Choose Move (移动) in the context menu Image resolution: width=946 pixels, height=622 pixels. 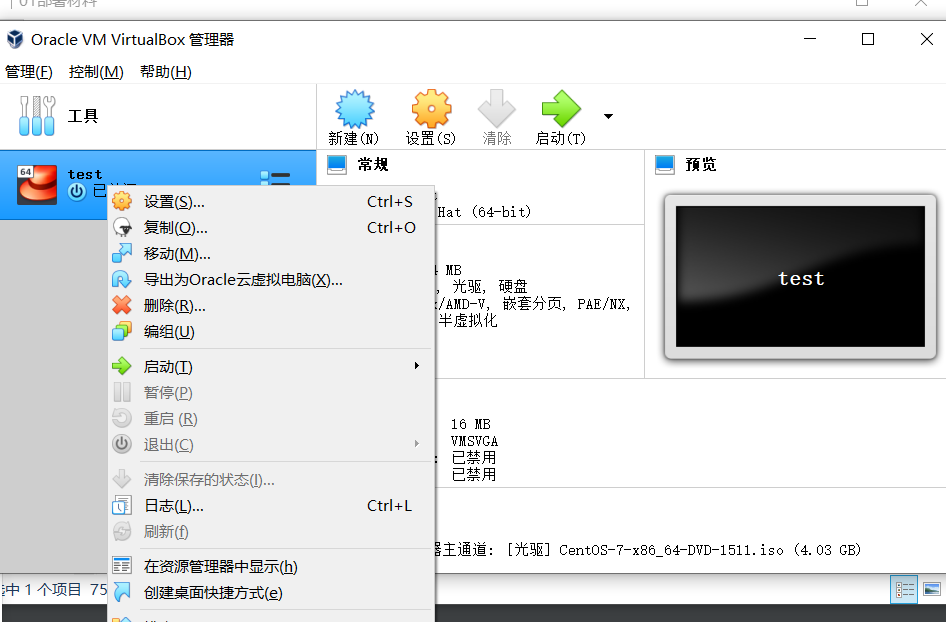[x=176, y=254]
